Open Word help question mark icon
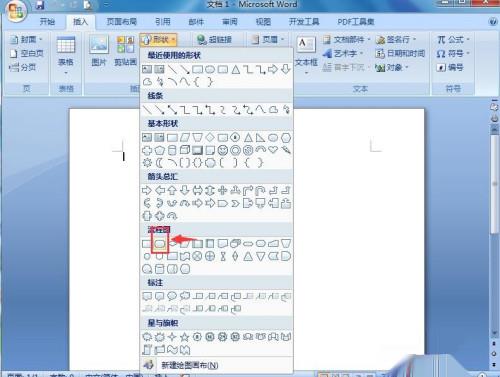The height and width of the screenshot is (377, 500). click(x=493, y=22)
